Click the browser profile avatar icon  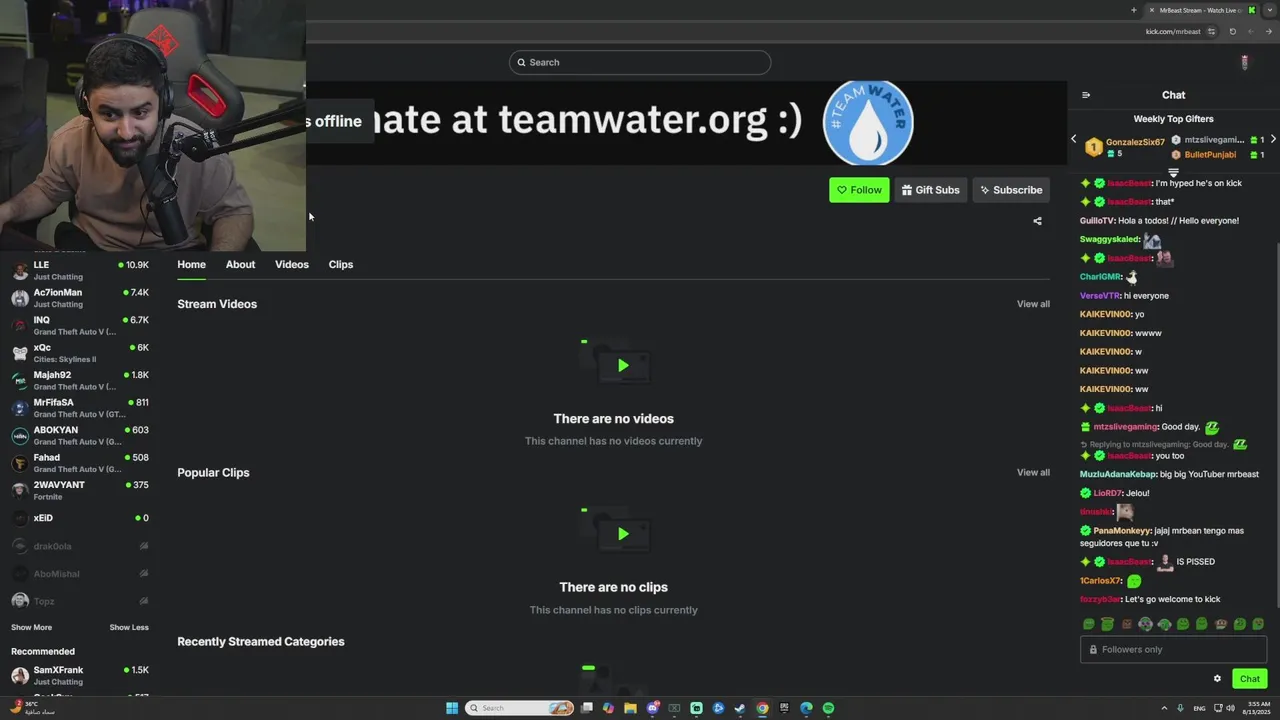point(1244,62)
